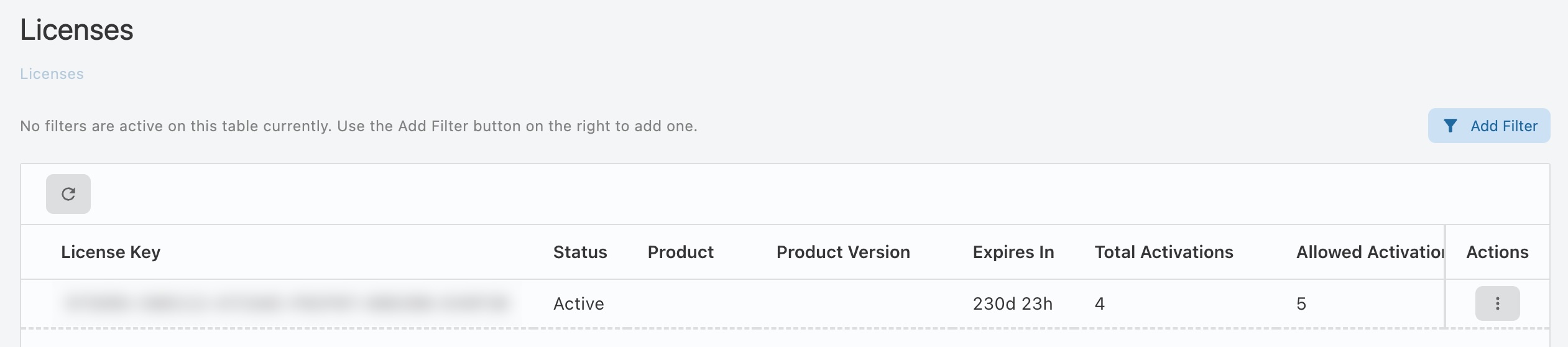Select the blurred license key cell
Screen dimensions: 1568x347
[286, 303]
